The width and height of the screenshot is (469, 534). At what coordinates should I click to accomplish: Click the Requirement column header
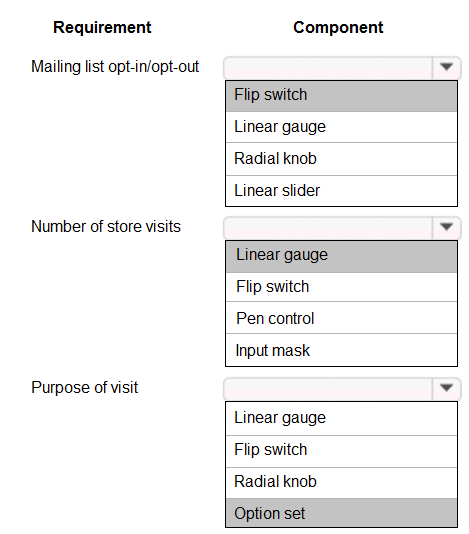point(102,28)
